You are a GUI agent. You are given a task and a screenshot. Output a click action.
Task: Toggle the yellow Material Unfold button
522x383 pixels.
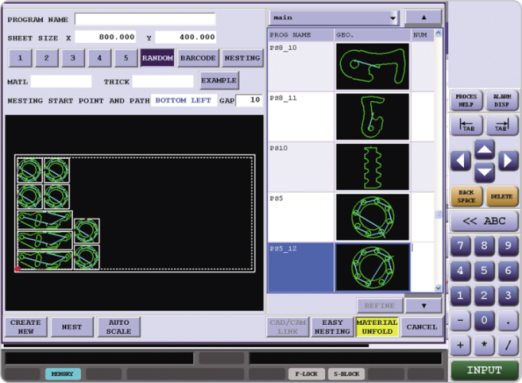(377, 327)
